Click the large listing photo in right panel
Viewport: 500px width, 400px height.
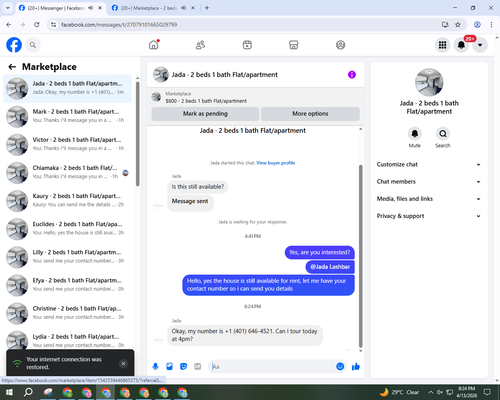[x=429, y=82]
